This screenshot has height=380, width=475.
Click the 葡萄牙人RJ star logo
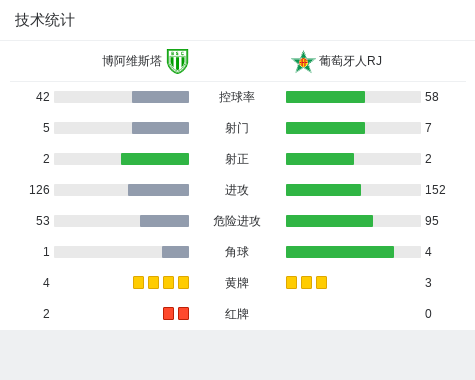pos(303,62)
